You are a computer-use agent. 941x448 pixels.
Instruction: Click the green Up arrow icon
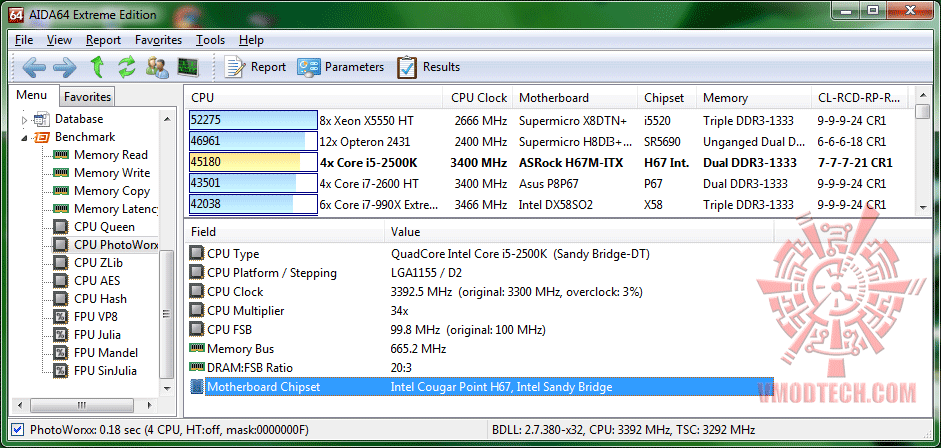click(97, 67)
